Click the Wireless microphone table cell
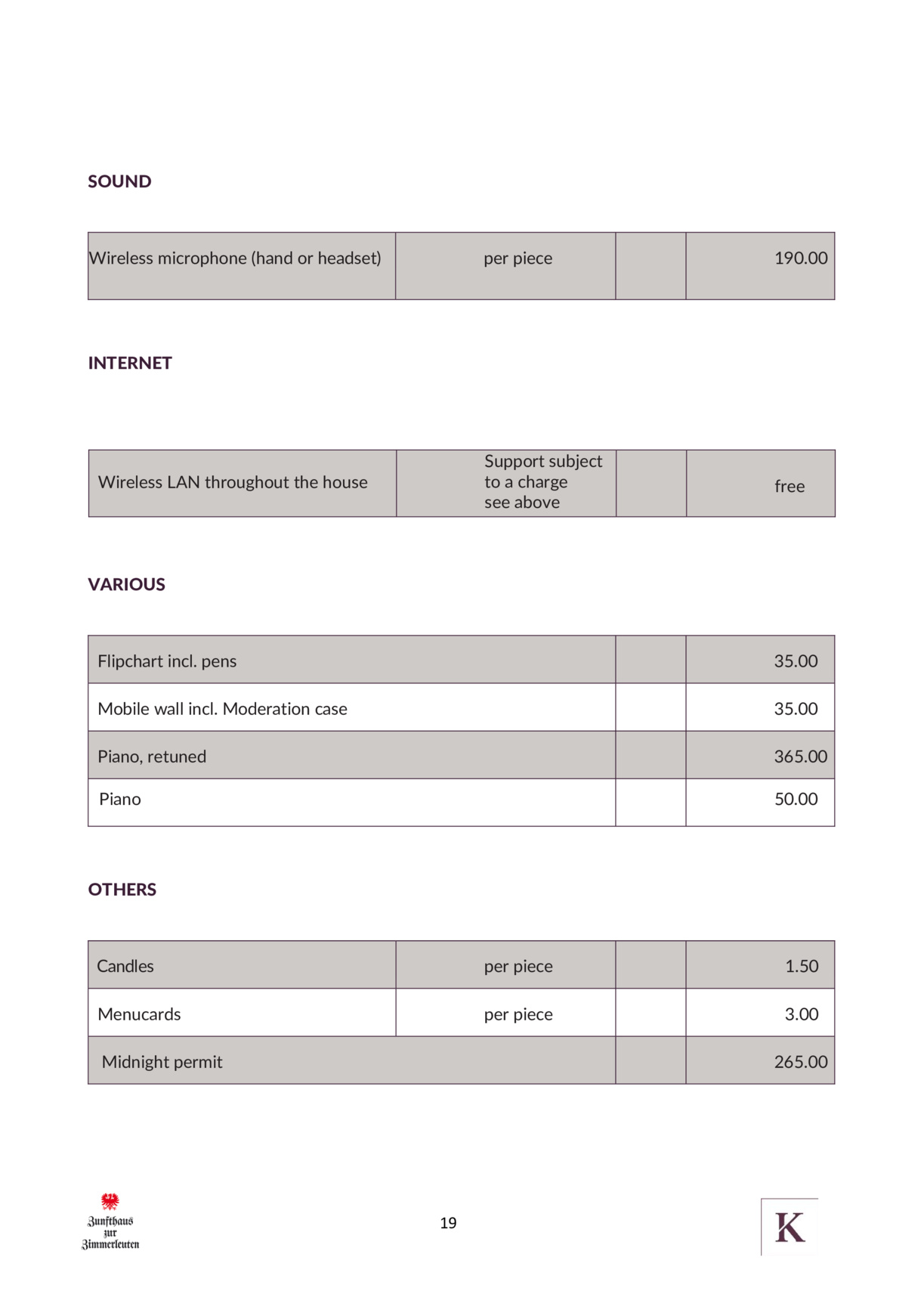 [242, 266]
